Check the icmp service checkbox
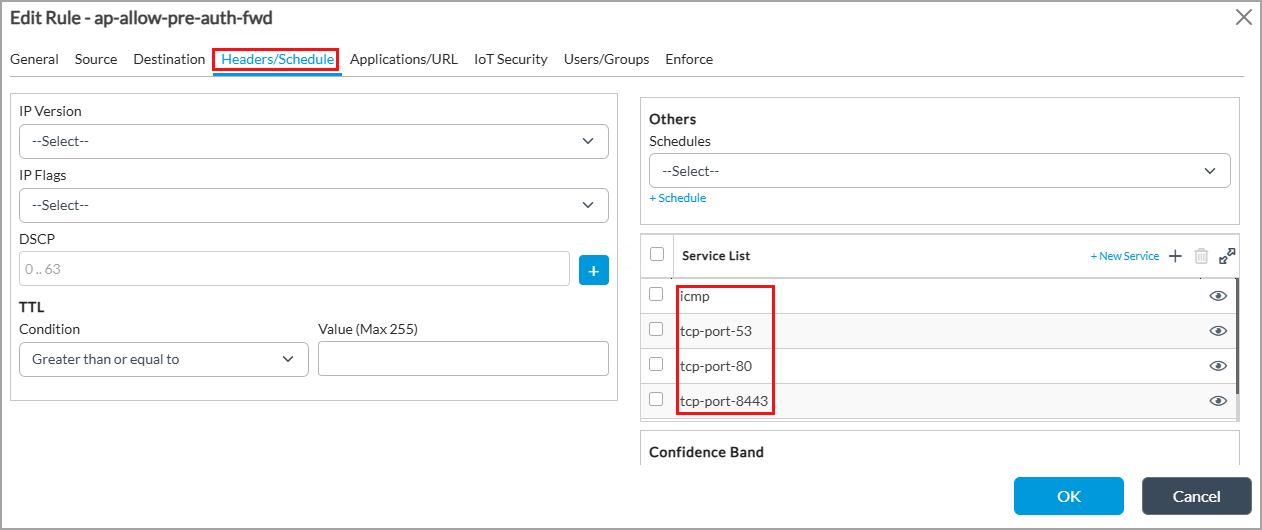Viewport: 1262px width, 530px height. (x=656, y=294)
